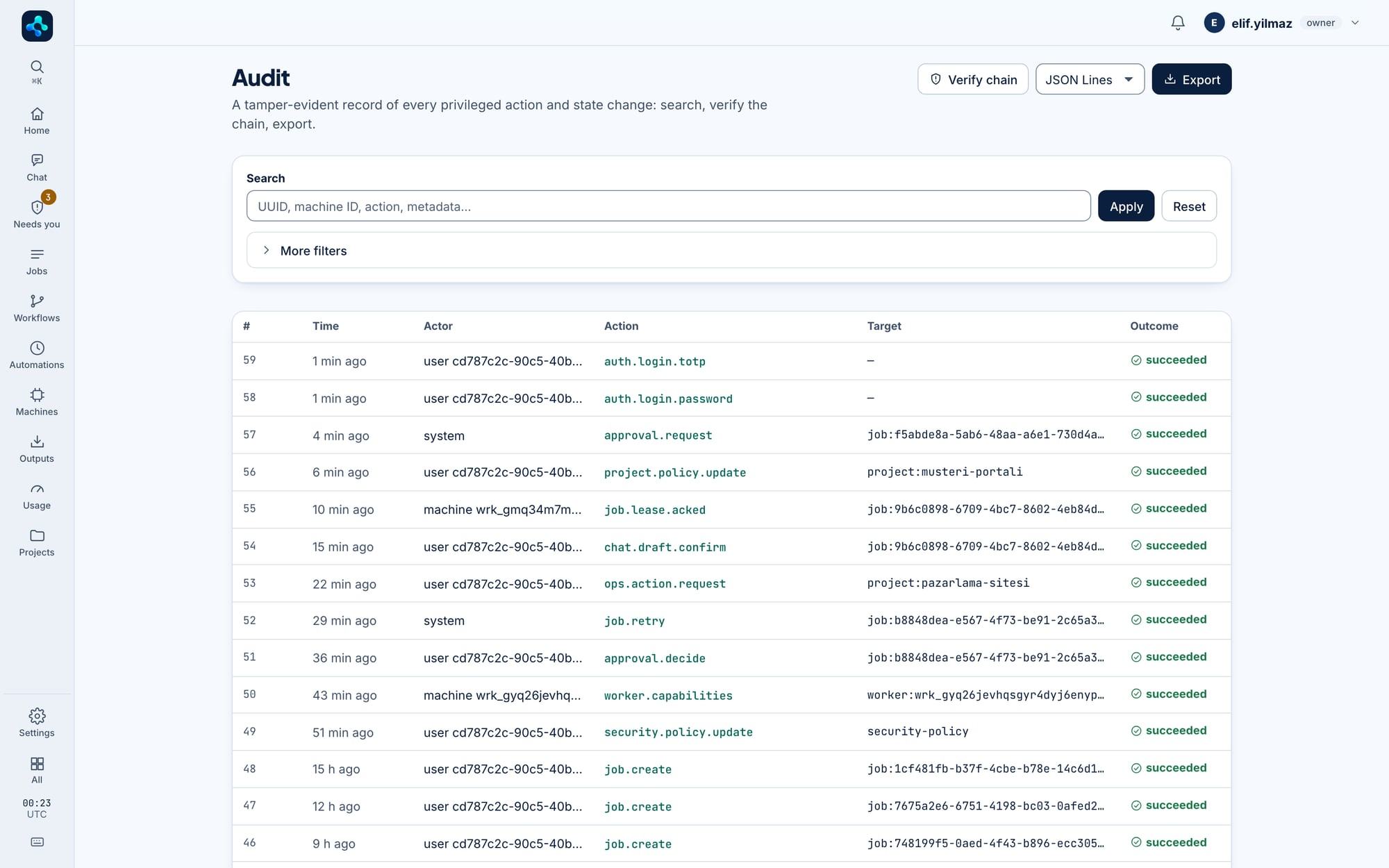This screenshot has width=1389, height=868.
Task: Open Jobs in the sidebar
Action: (37, 262)
